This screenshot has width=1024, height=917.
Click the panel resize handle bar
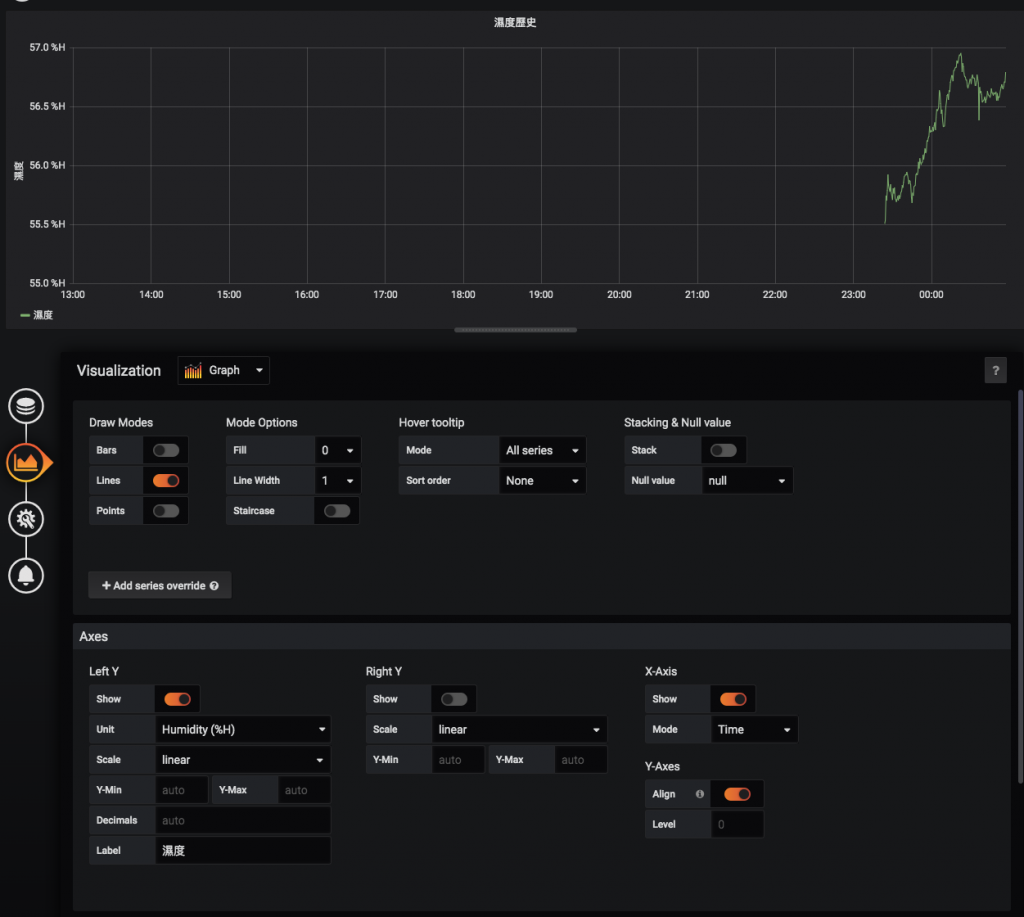(x=515, y=330)
